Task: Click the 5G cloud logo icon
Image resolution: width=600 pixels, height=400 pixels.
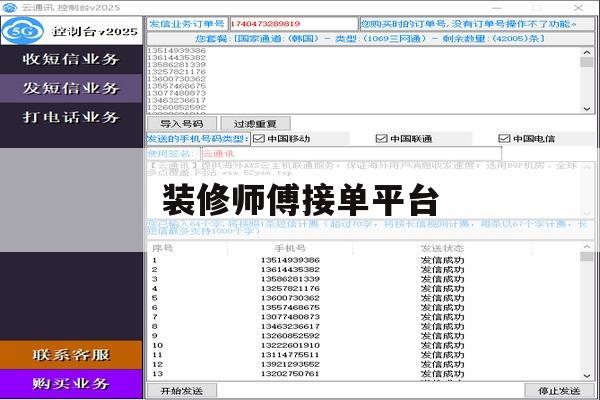Action: coord(22,31)
